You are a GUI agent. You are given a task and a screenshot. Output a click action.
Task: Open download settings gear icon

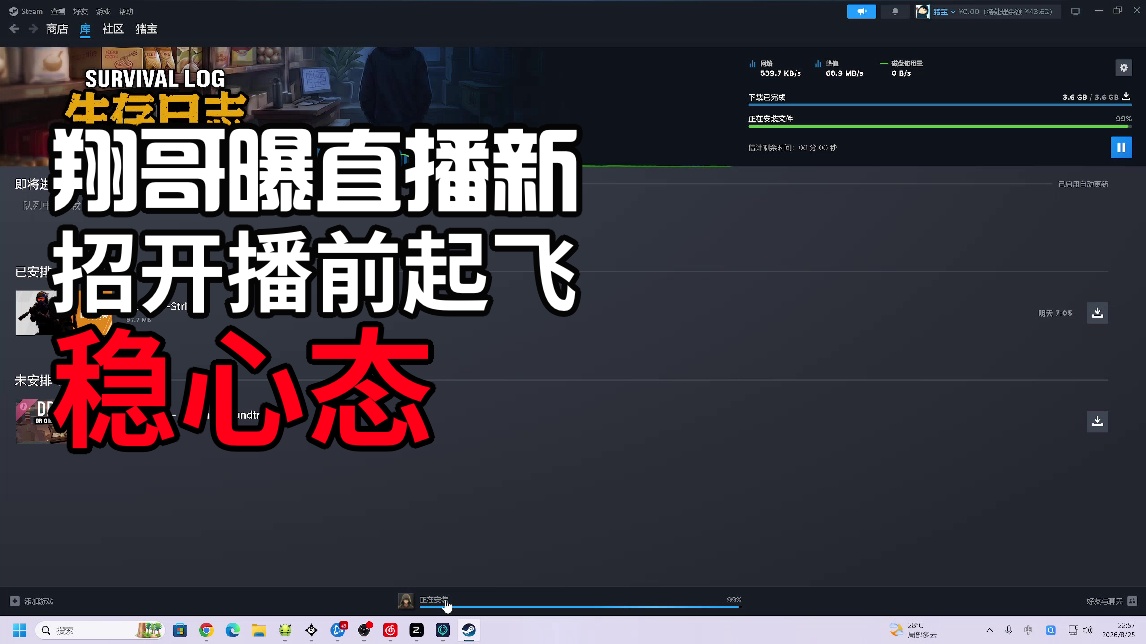coord(1123,68)
